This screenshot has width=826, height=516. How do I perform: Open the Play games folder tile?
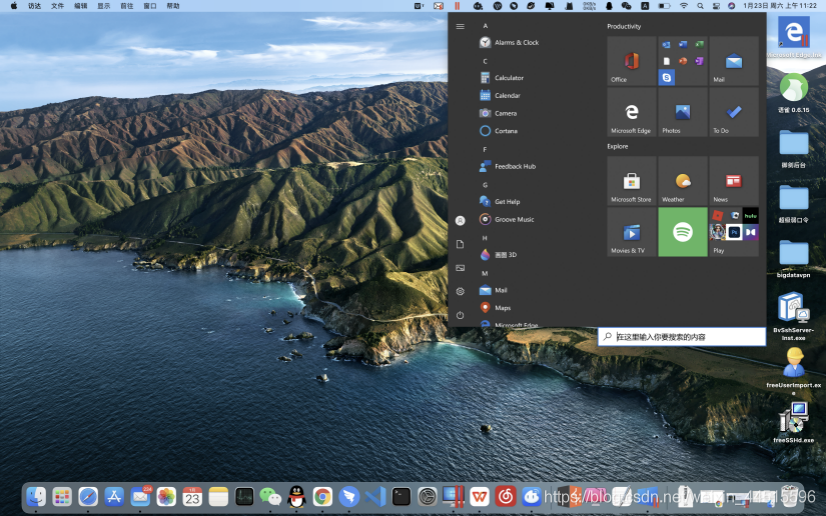pos(734,232)
